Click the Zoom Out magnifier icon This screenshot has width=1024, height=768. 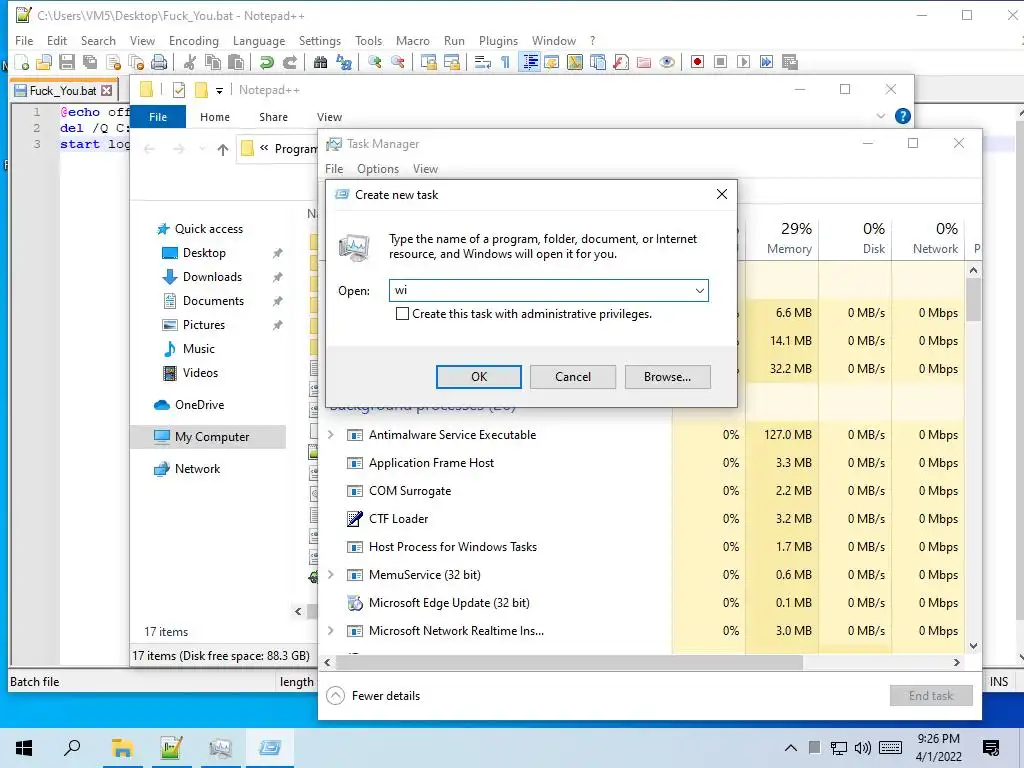tap(398, 62)
